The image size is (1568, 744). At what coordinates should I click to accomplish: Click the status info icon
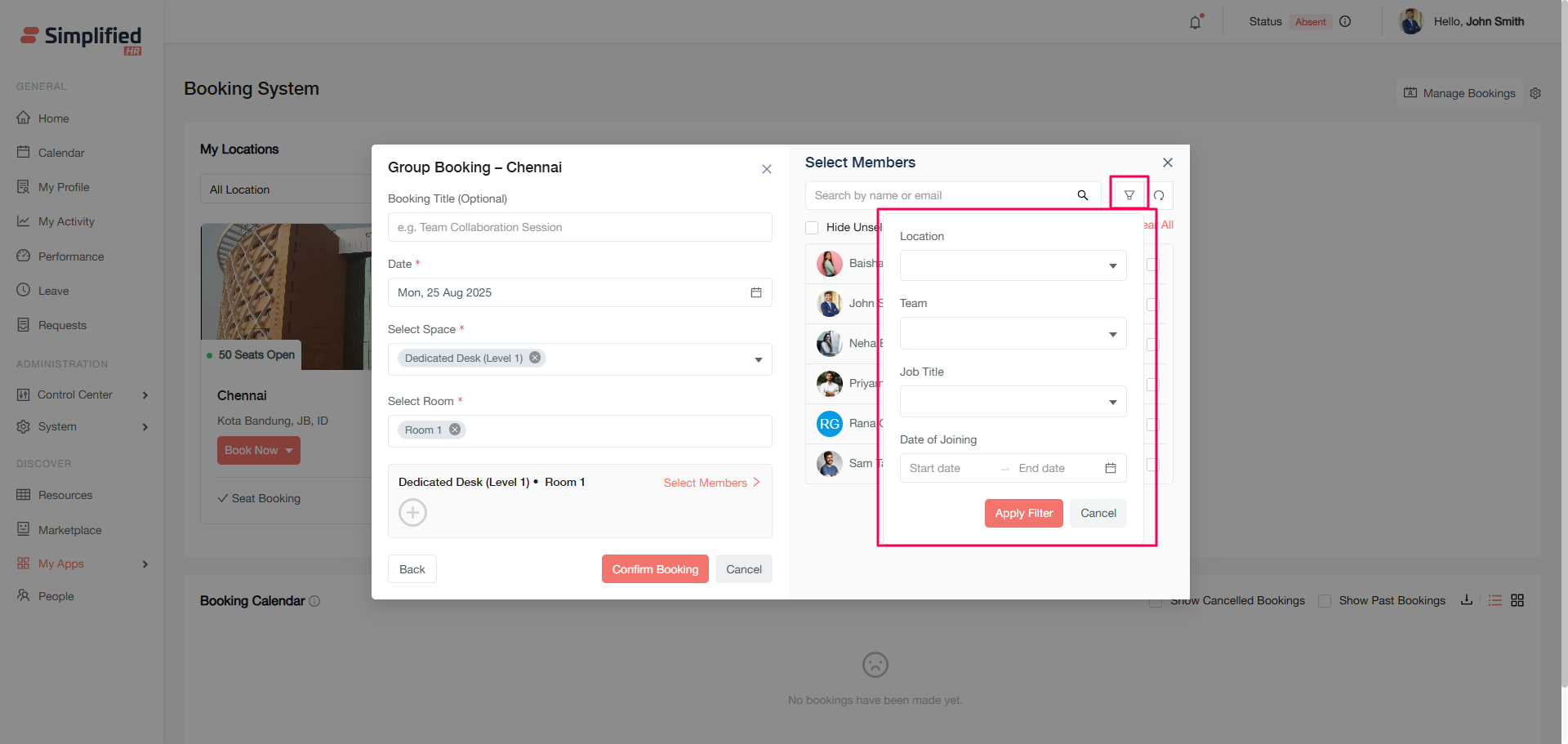1345,22
